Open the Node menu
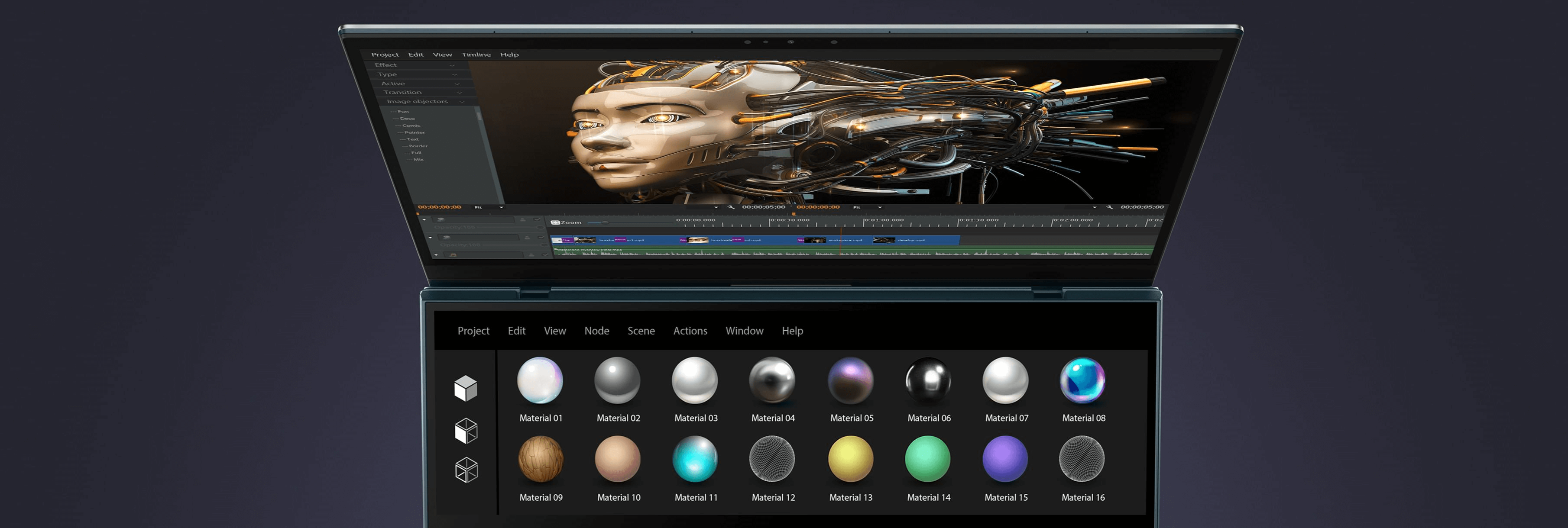The height and width of the screenshot is (528, 1568). 597,331
